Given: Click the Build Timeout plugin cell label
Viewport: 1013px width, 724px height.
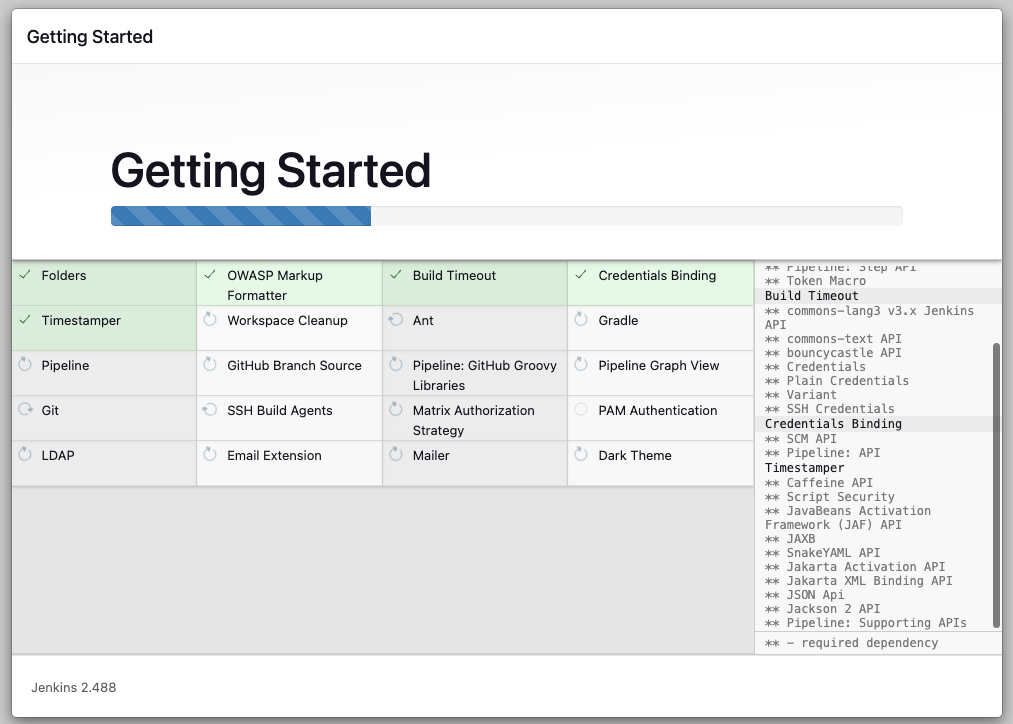Looking at the screenshot, I should 454,275.
